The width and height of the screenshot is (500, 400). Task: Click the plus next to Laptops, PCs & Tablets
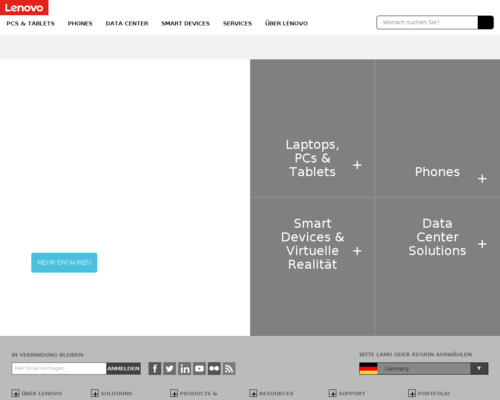click(357, 165)
